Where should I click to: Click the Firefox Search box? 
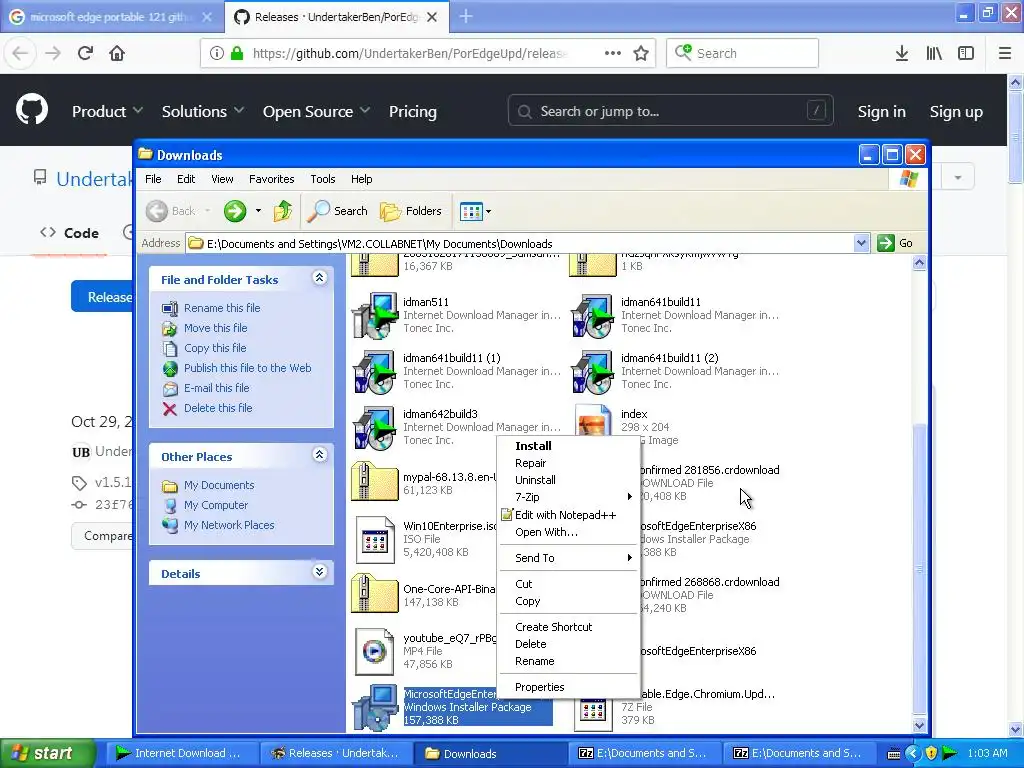[743, 53]
